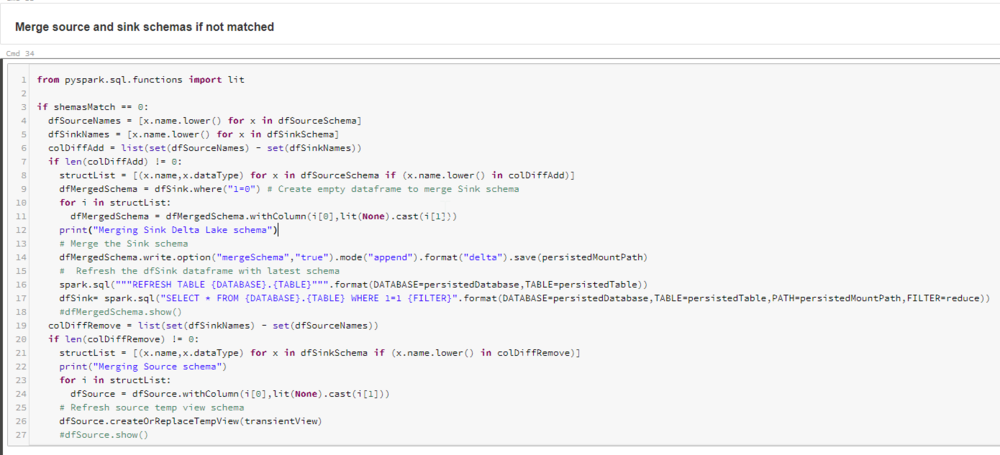
Task: Click the line 'dfSource.createOrReplaceTempView(transientView)'
Action: coord(191,421)
